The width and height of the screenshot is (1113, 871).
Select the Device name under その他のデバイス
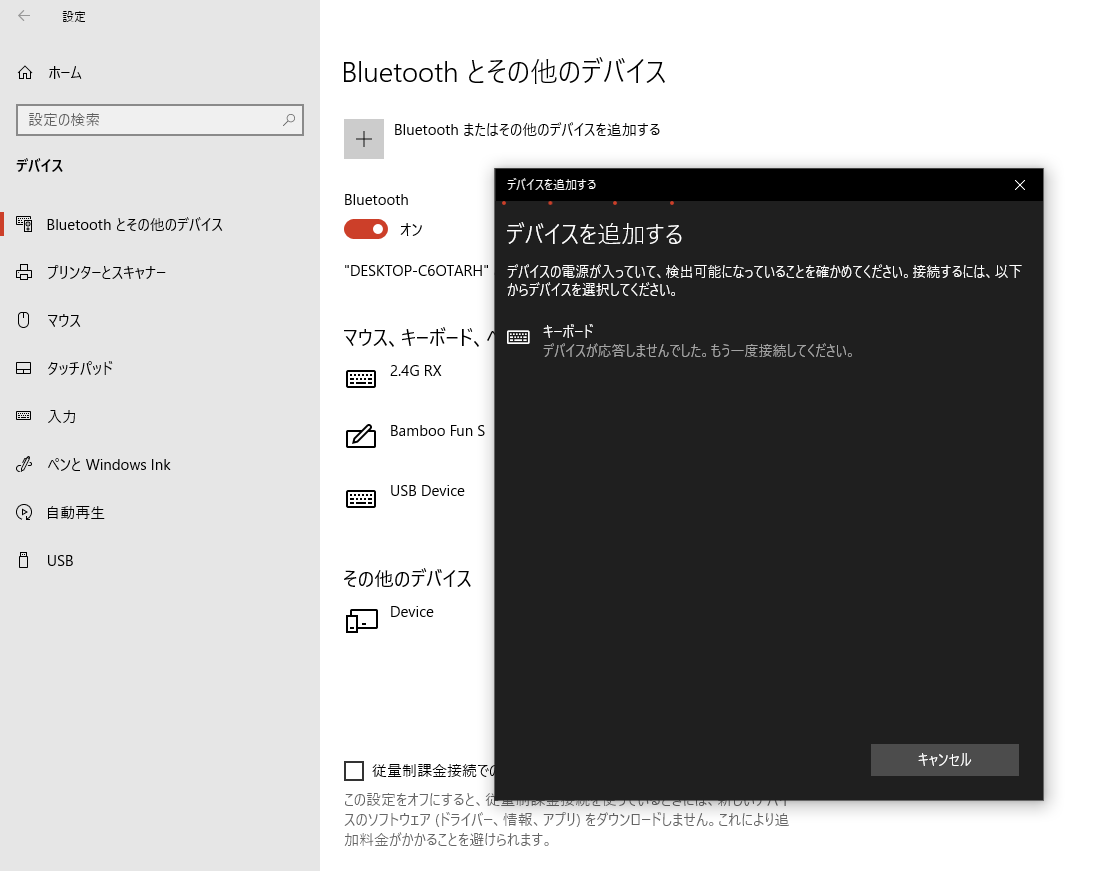click(x=412, y=612)
